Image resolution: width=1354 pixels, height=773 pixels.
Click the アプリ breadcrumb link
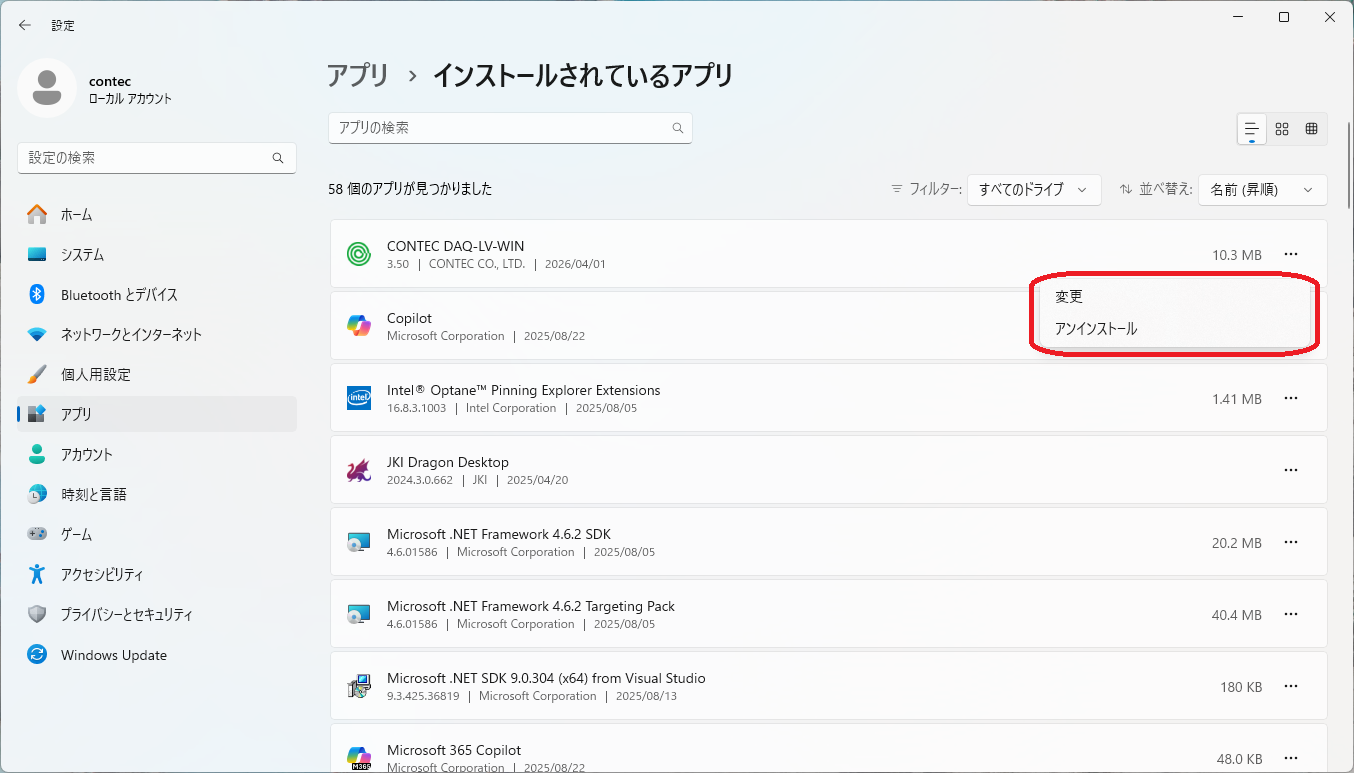point(358,75)
